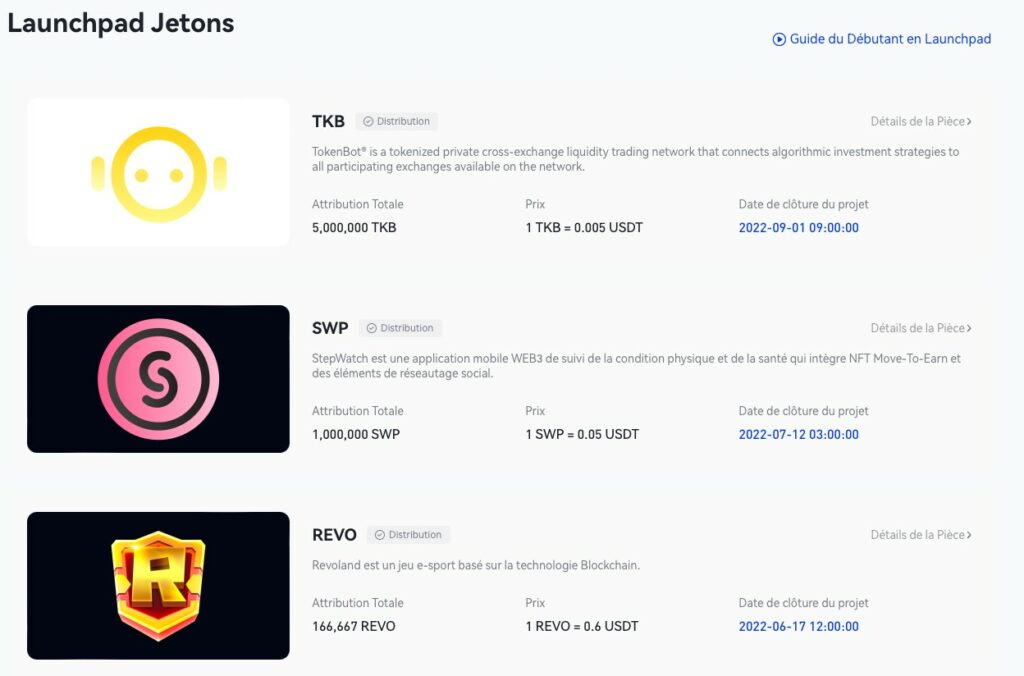
Task: Click the TKB closing date 2022-09-01 09:00:00
Action: tap(798, 227)
